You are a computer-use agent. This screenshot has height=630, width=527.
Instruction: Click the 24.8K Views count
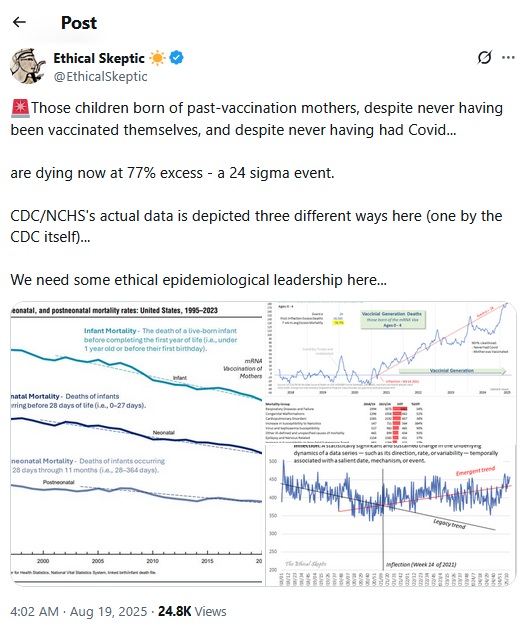(192, 612)
